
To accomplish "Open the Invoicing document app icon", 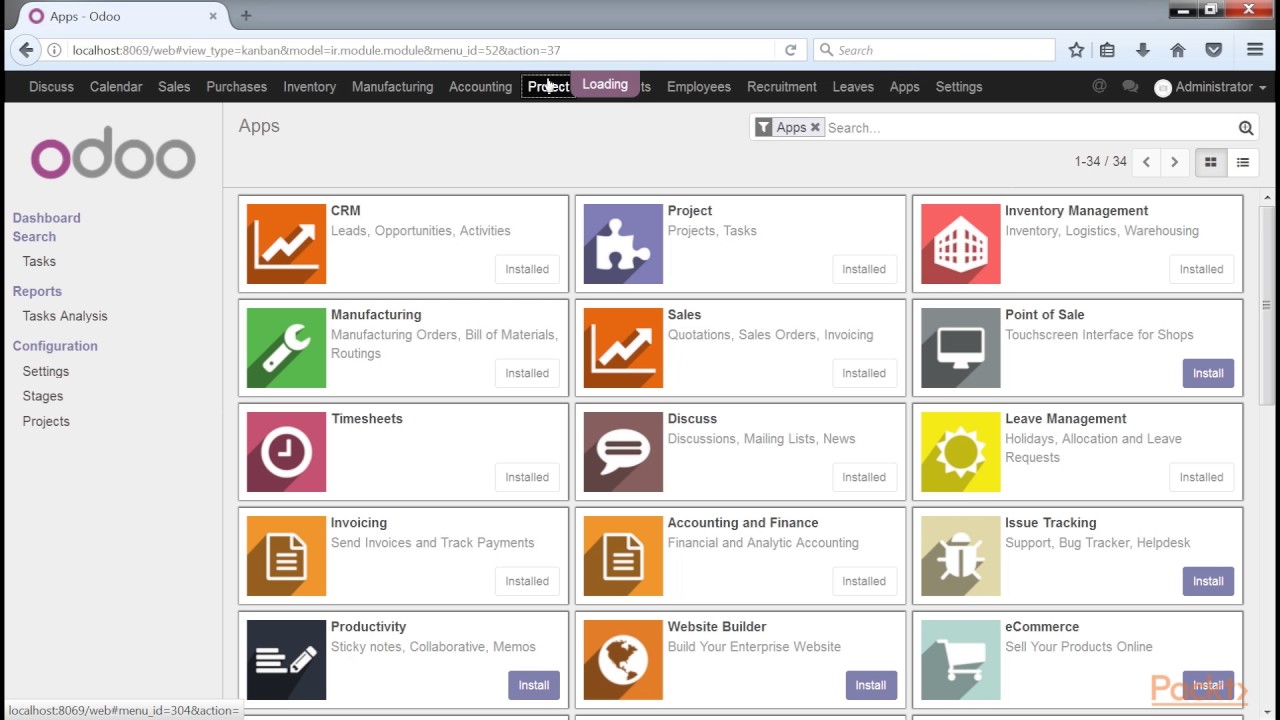I will tap(286, 556).
